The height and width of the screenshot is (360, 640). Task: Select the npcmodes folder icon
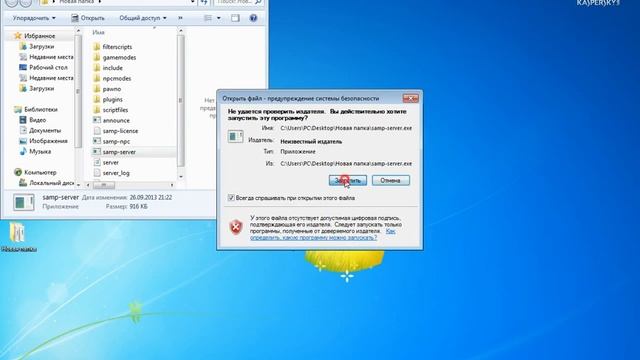point(96,78)
